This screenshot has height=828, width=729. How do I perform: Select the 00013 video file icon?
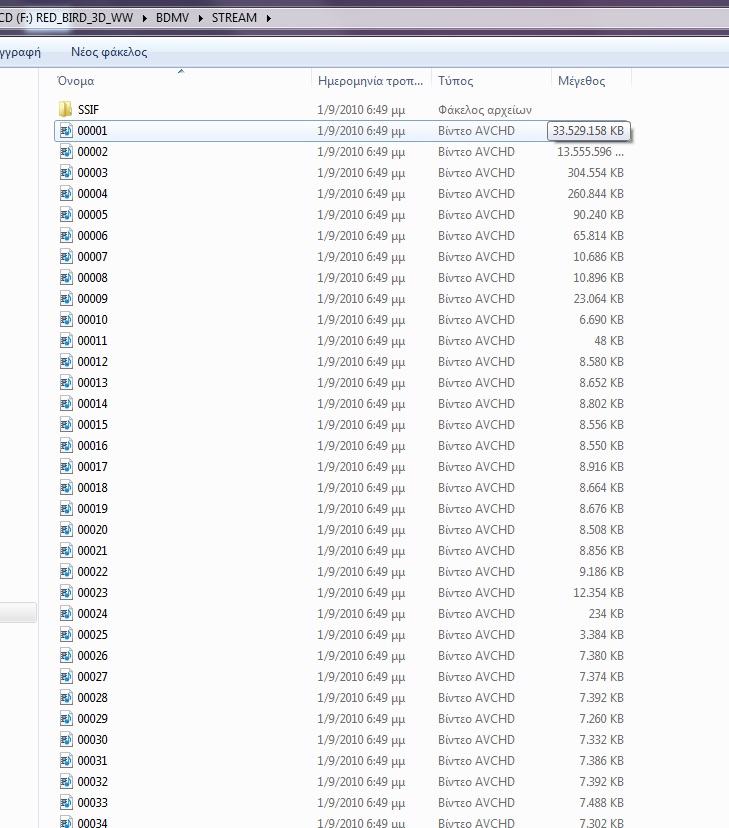pyautogui.click(x=66, y=383)
